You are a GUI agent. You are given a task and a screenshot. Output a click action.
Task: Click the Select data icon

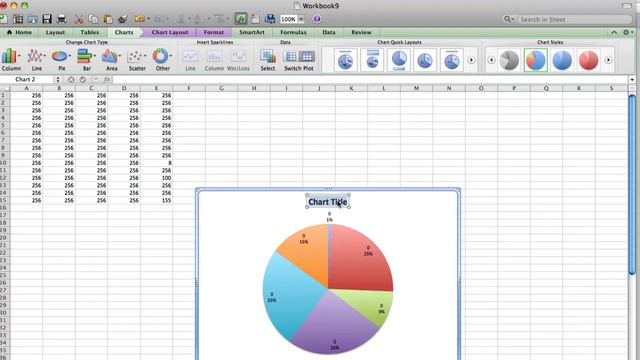[x=268, y=60]
